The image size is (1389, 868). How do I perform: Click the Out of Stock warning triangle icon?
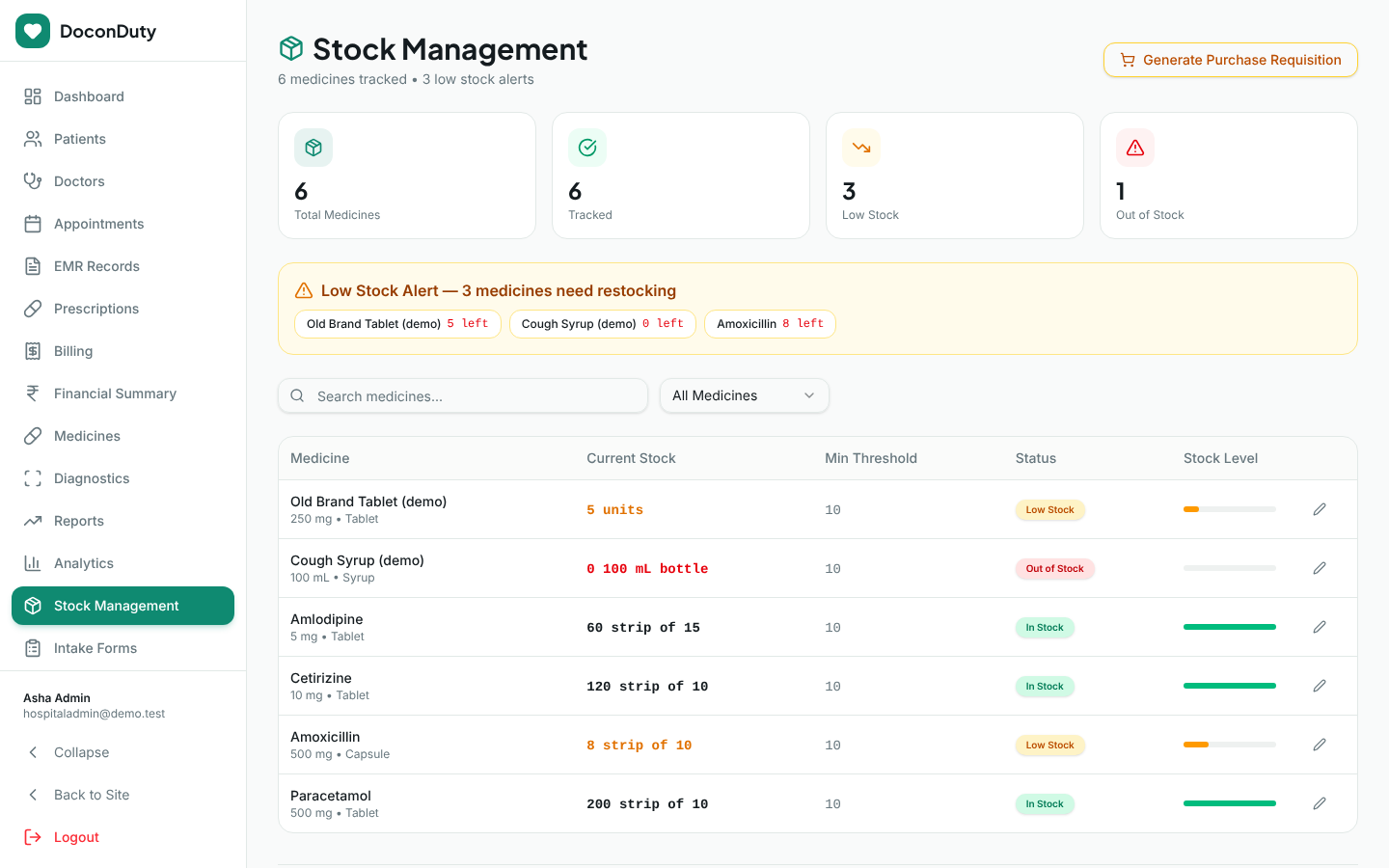(1135, 148)
